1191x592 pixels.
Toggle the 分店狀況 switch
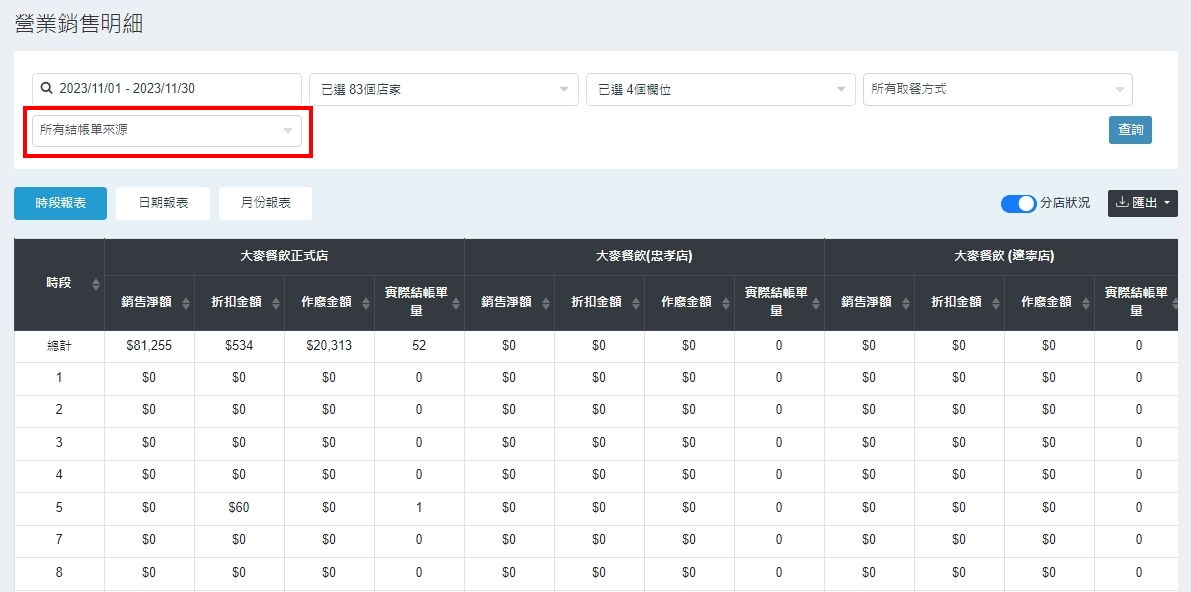(x=1018, y=203)
